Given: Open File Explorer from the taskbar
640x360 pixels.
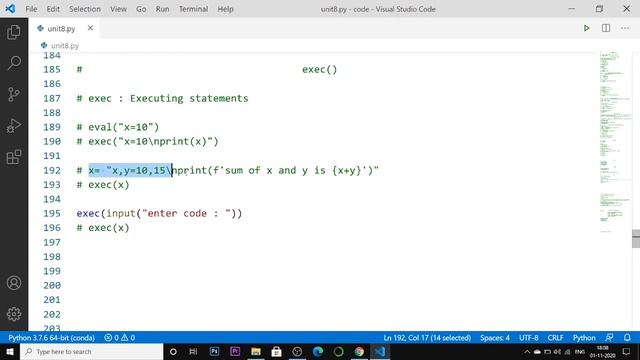Looking at the screenshot, I should 256,351.
